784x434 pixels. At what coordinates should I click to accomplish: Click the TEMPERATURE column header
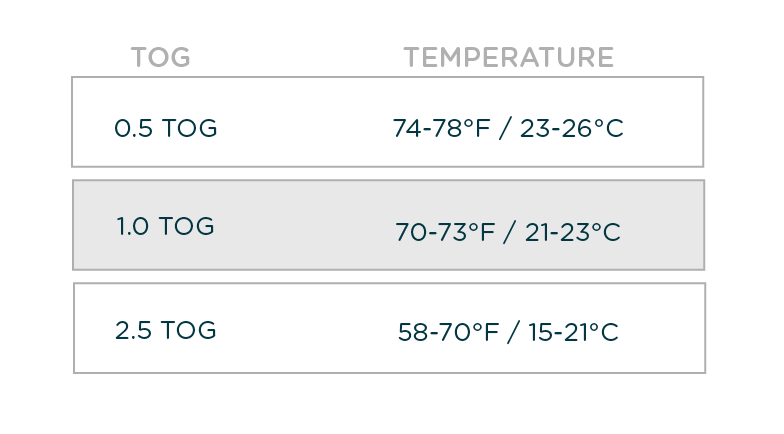point(508,58)
